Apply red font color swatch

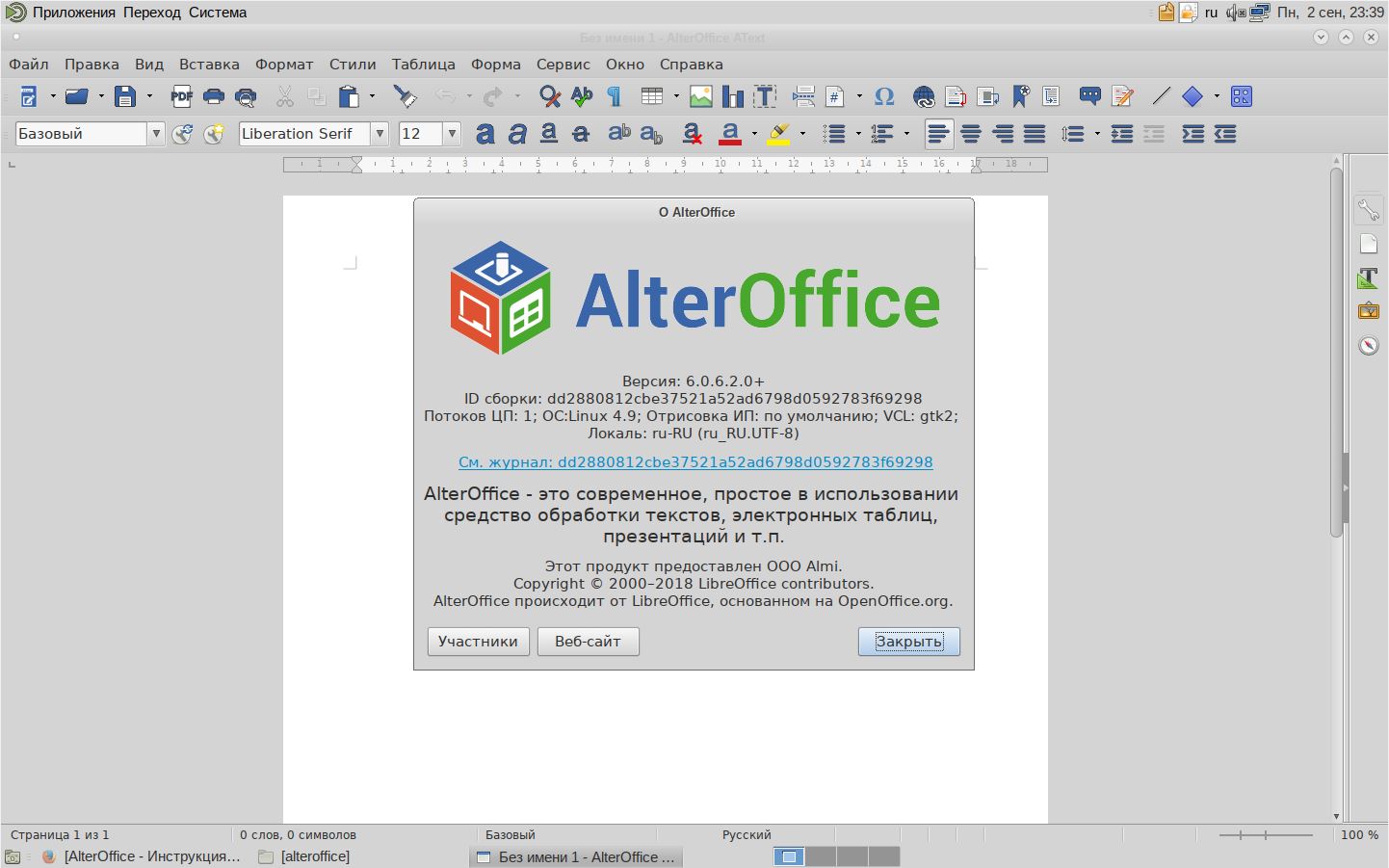[730, 134]
